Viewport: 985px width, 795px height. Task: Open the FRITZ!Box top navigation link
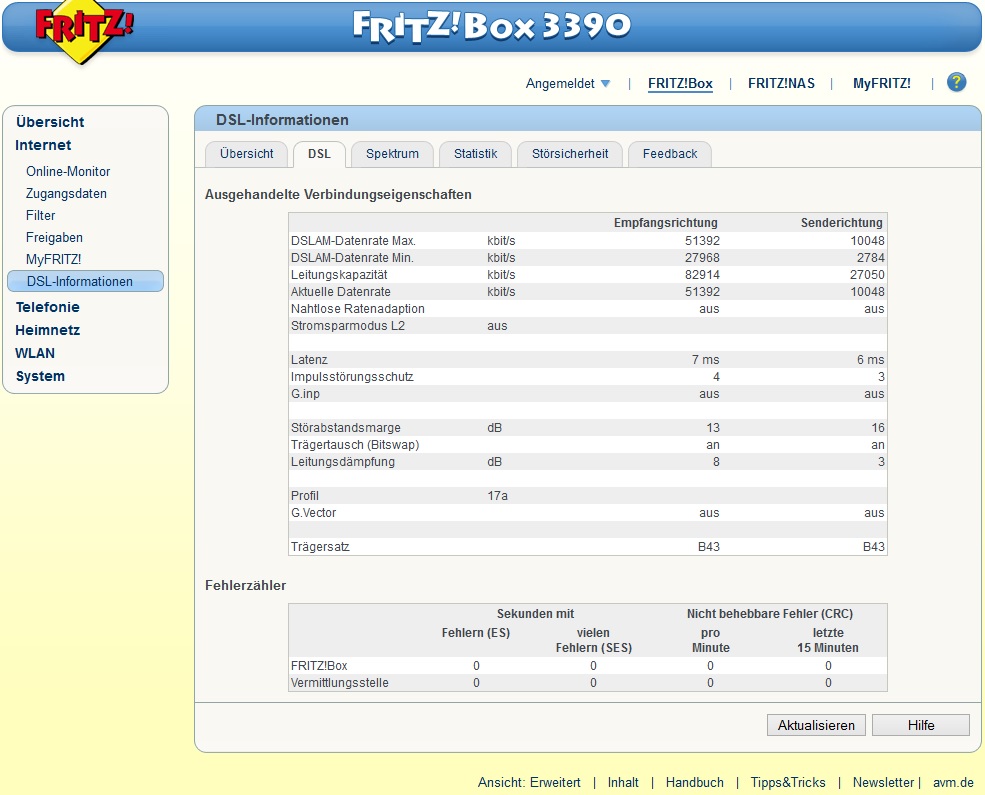click(x=680, y=84)
